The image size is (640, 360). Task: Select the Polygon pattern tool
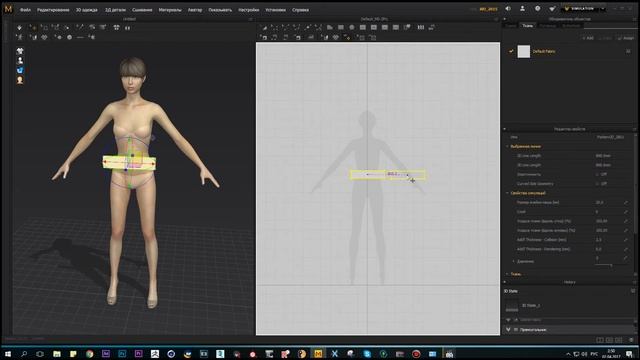coord(329,27)
